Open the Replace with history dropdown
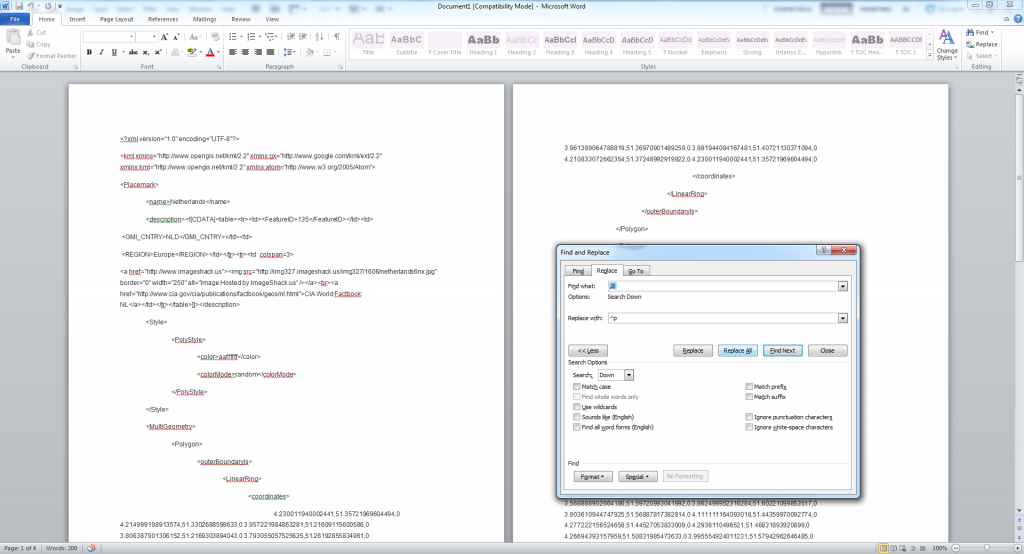 coord(842,318)
